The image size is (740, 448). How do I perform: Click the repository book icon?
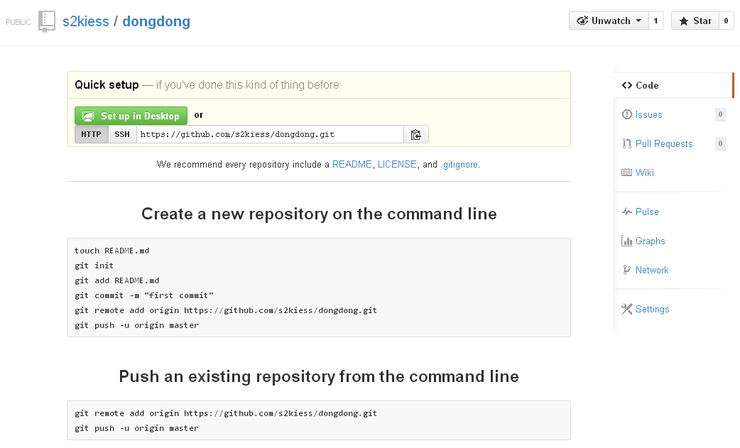(47, 22)
